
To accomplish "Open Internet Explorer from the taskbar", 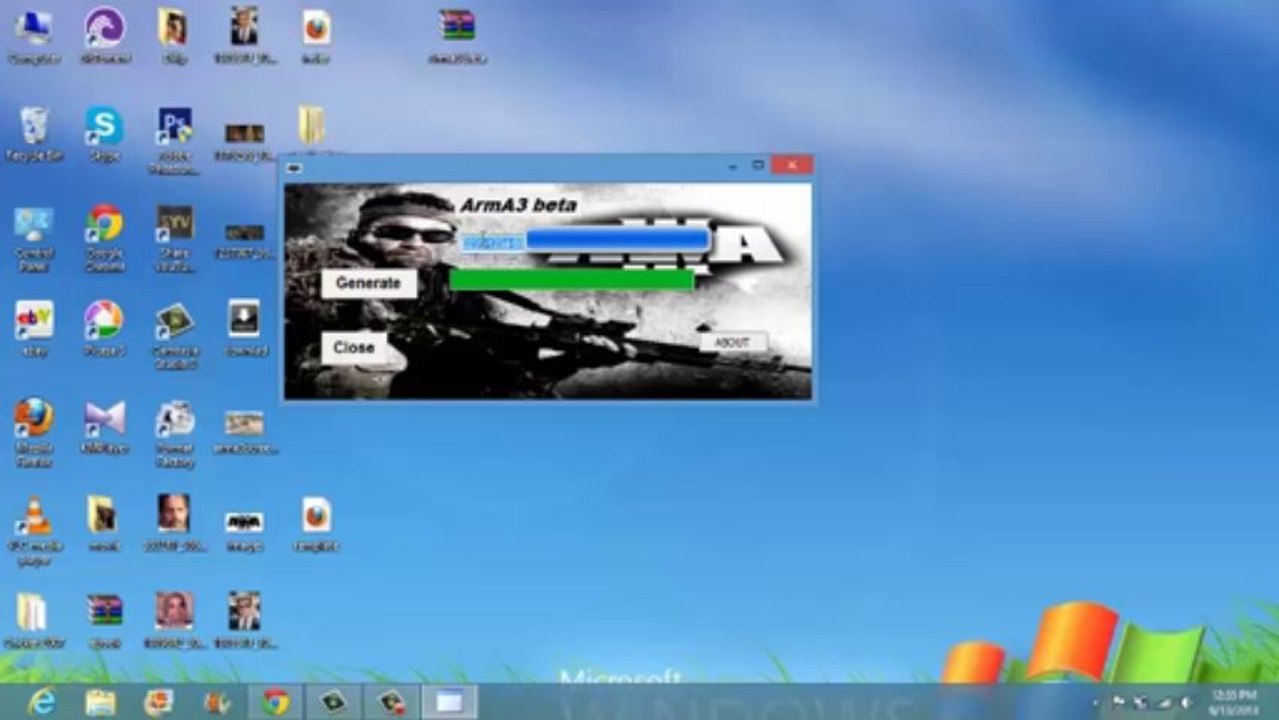I will coord(42,702).
